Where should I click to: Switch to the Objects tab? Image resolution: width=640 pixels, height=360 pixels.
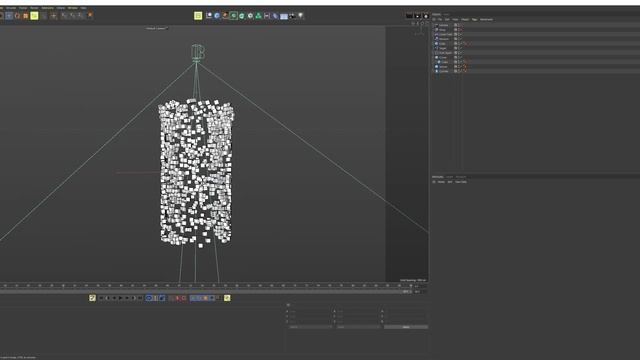[x=436, y=14]
